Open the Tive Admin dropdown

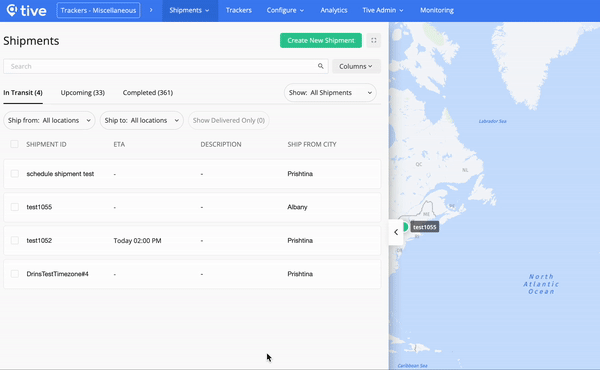point(383,10)
